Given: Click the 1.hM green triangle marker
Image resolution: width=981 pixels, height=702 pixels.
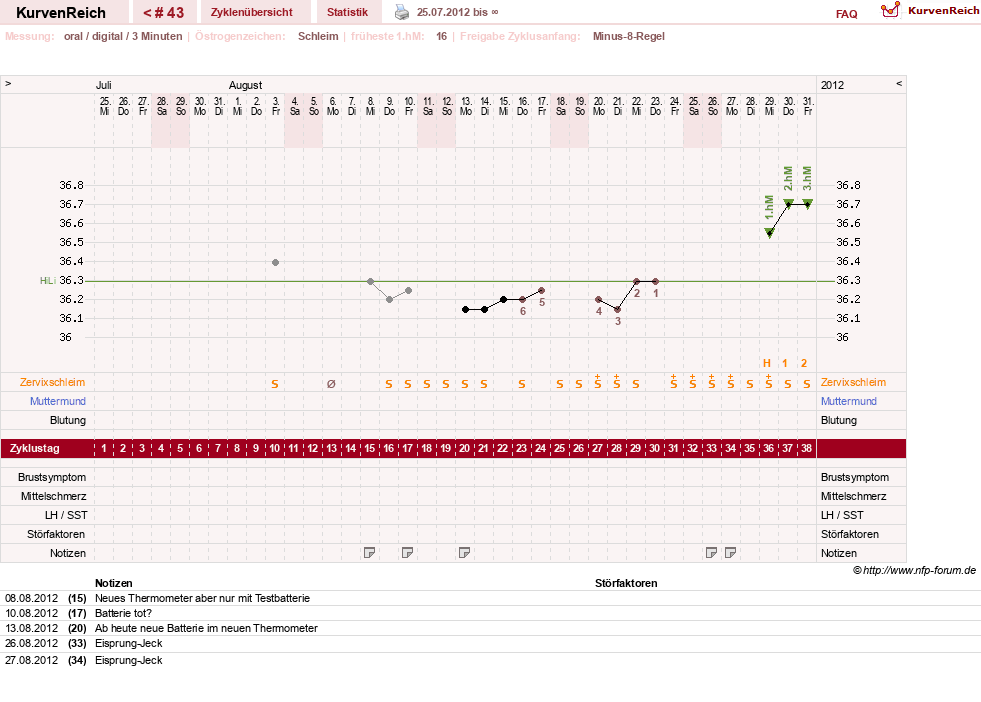Looking at the screenshot, I should [x=770, y=233].
